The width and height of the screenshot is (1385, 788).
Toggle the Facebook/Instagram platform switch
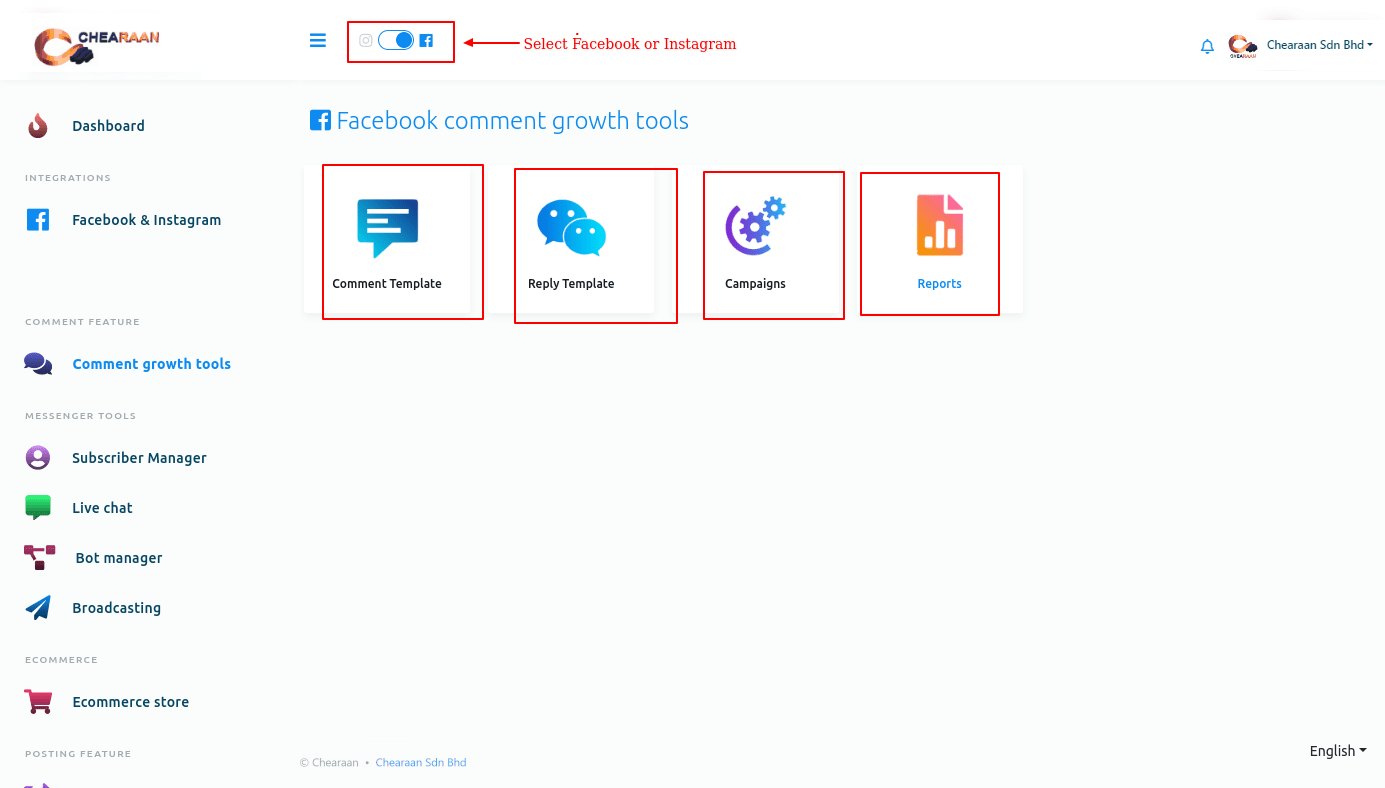click(x=396, y=41)
